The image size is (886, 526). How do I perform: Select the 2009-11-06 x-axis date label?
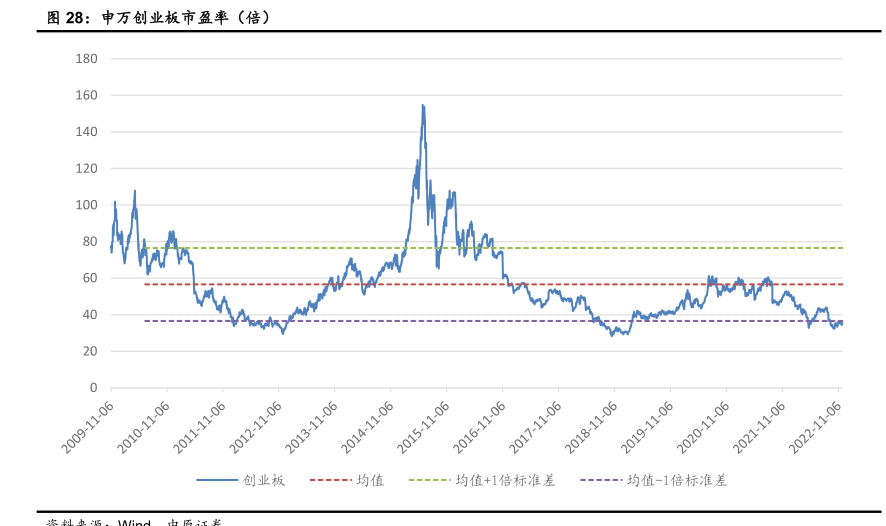(x=90, y=425)
